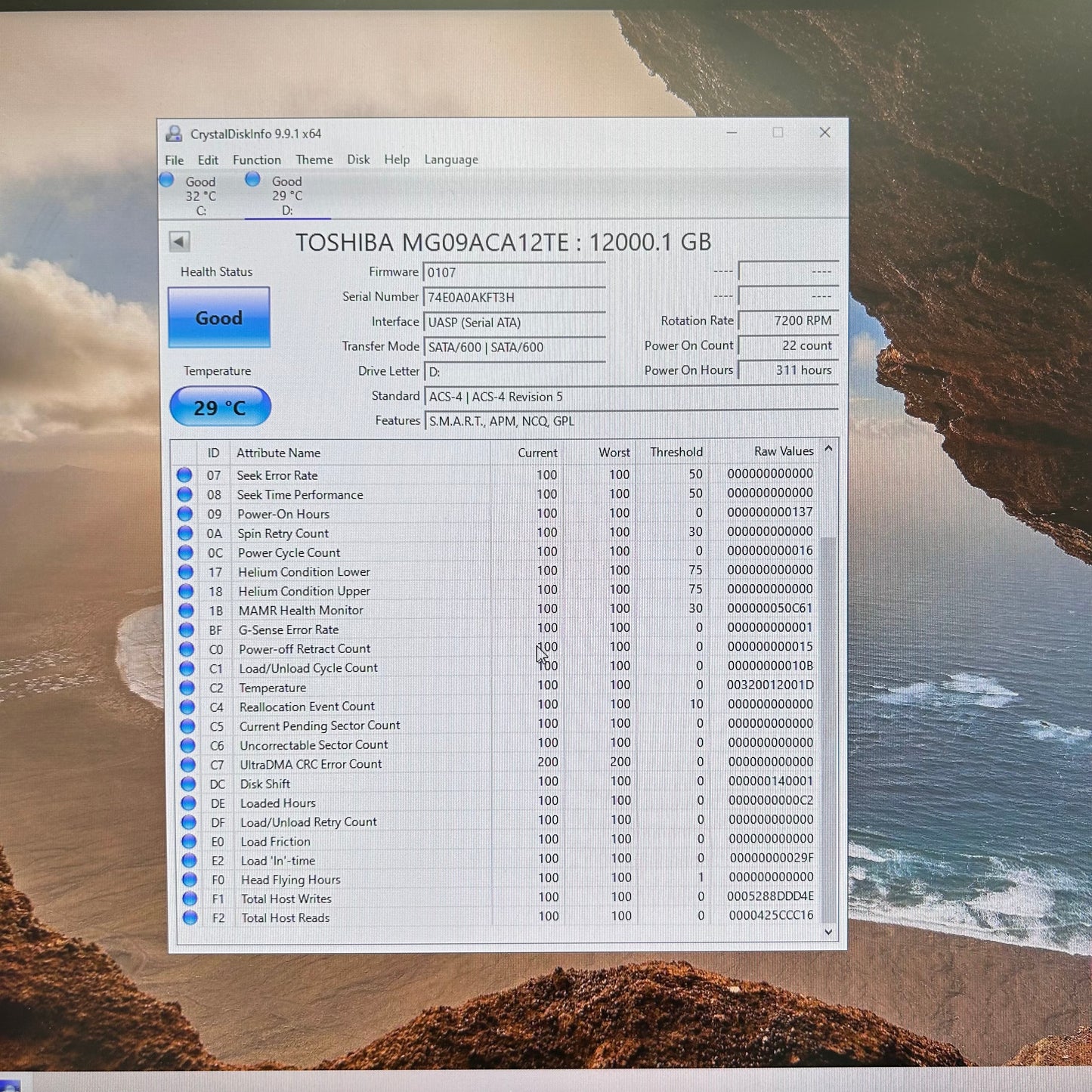This screenshot has height=1092, width=1092.
Task: Click the Transfer Mode SATA/600 field
Action: coord(514,347)
